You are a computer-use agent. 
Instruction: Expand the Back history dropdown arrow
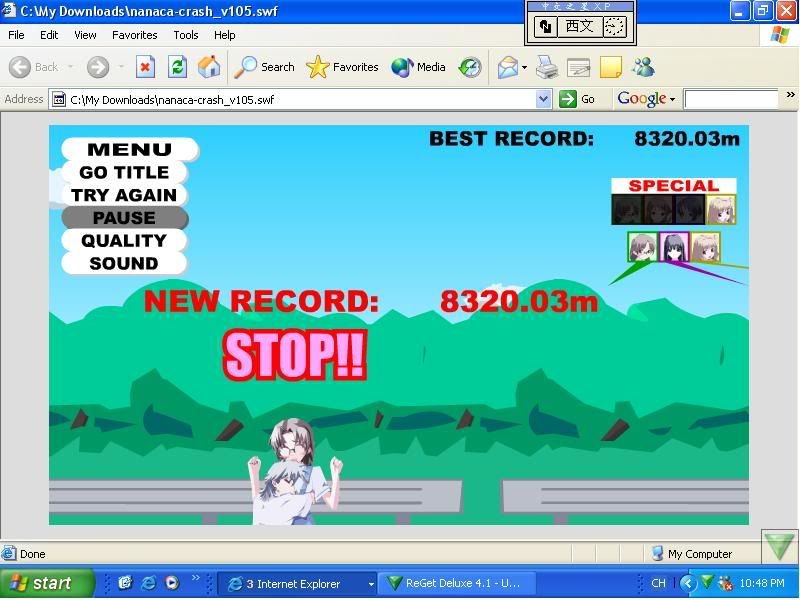click(70, 67)
